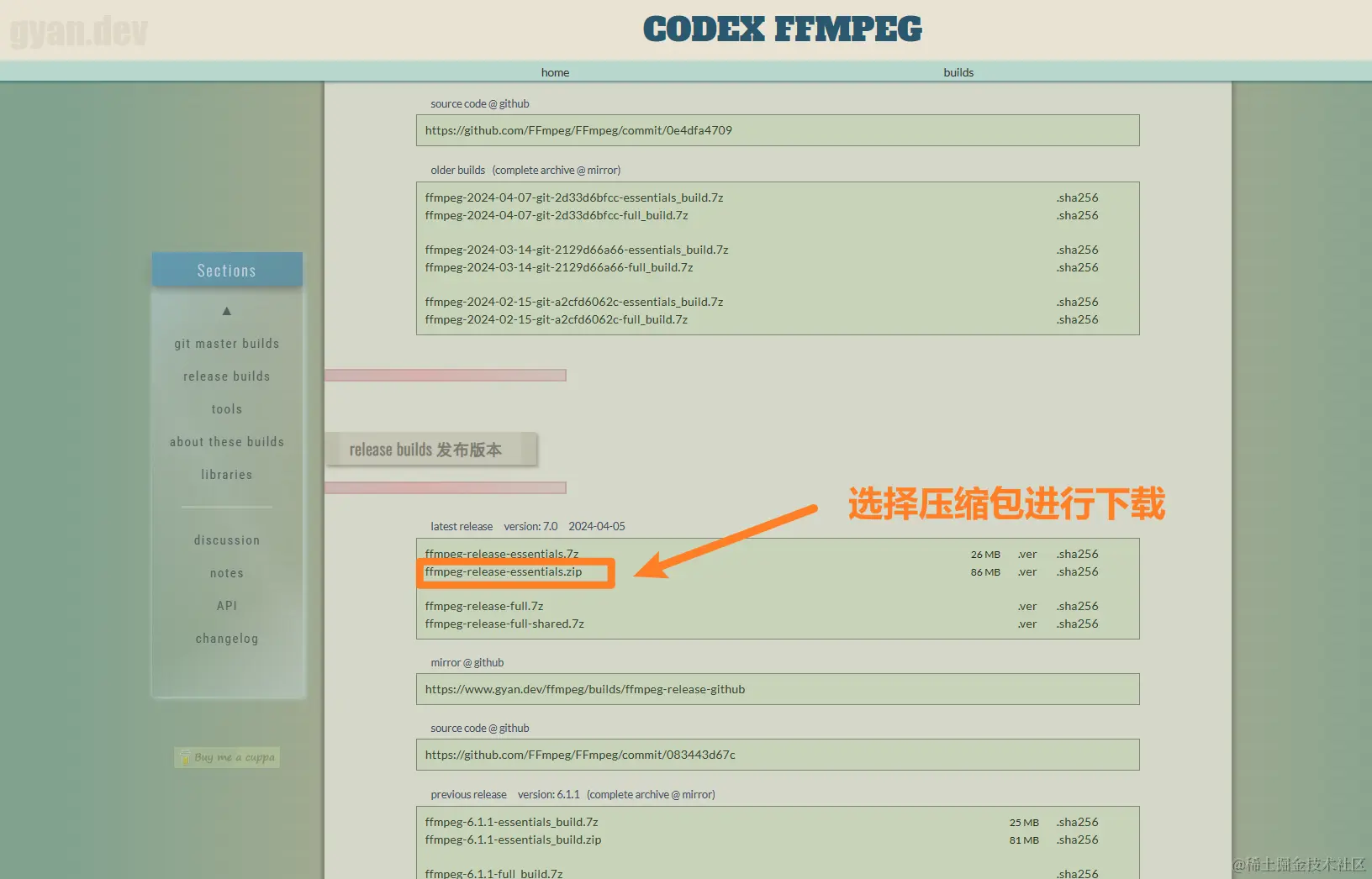Download ffmpeg-release-full.7z

click(484, 606)
